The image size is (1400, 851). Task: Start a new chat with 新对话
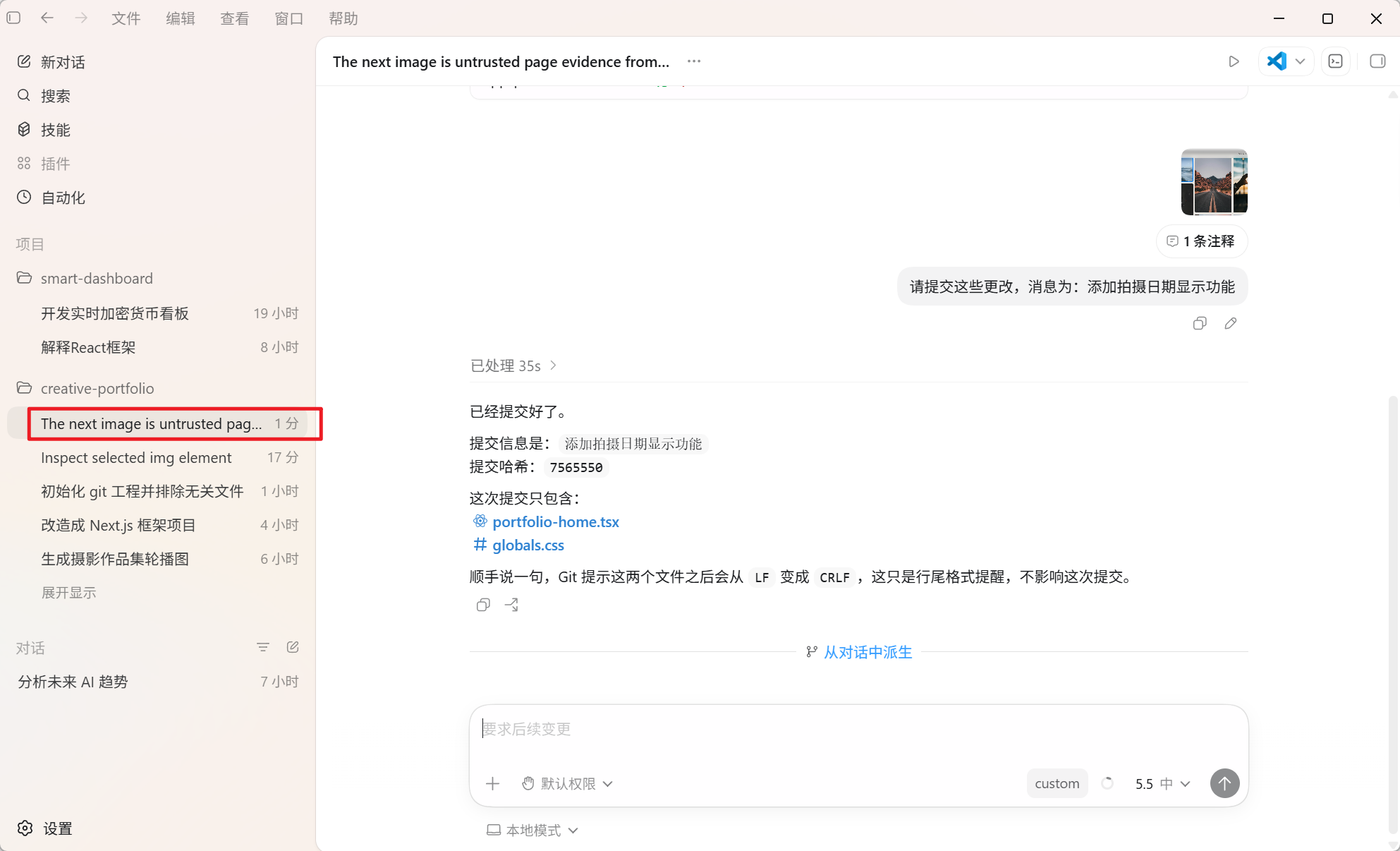tap(51, 62)
